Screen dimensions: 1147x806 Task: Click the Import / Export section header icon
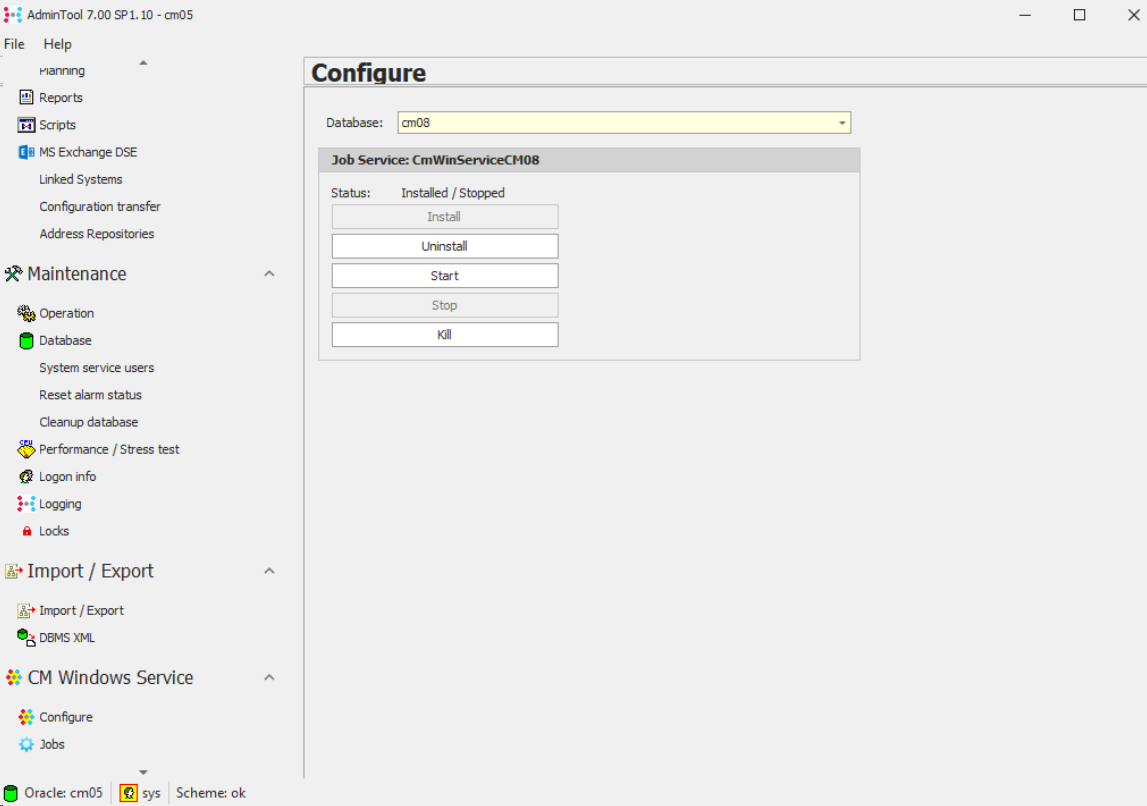[13, 571]
